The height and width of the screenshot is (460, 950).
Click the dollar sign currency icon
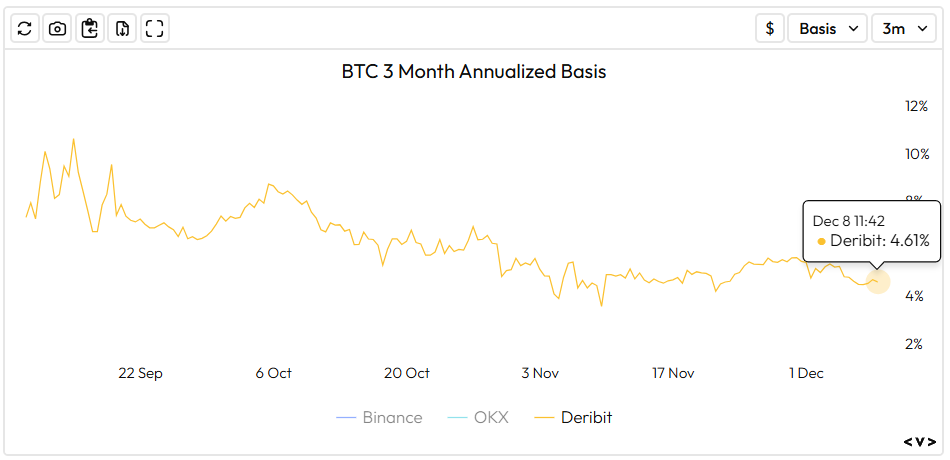point(769,28)
